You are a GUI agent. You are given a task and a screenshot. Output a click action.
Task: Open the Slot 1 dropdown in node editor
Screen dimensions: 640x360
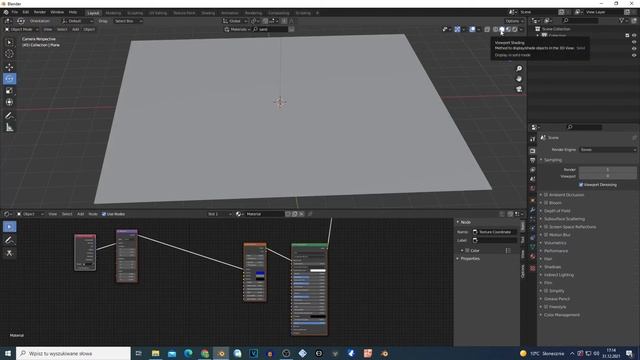pyautogui.click(x=220, y=214)
